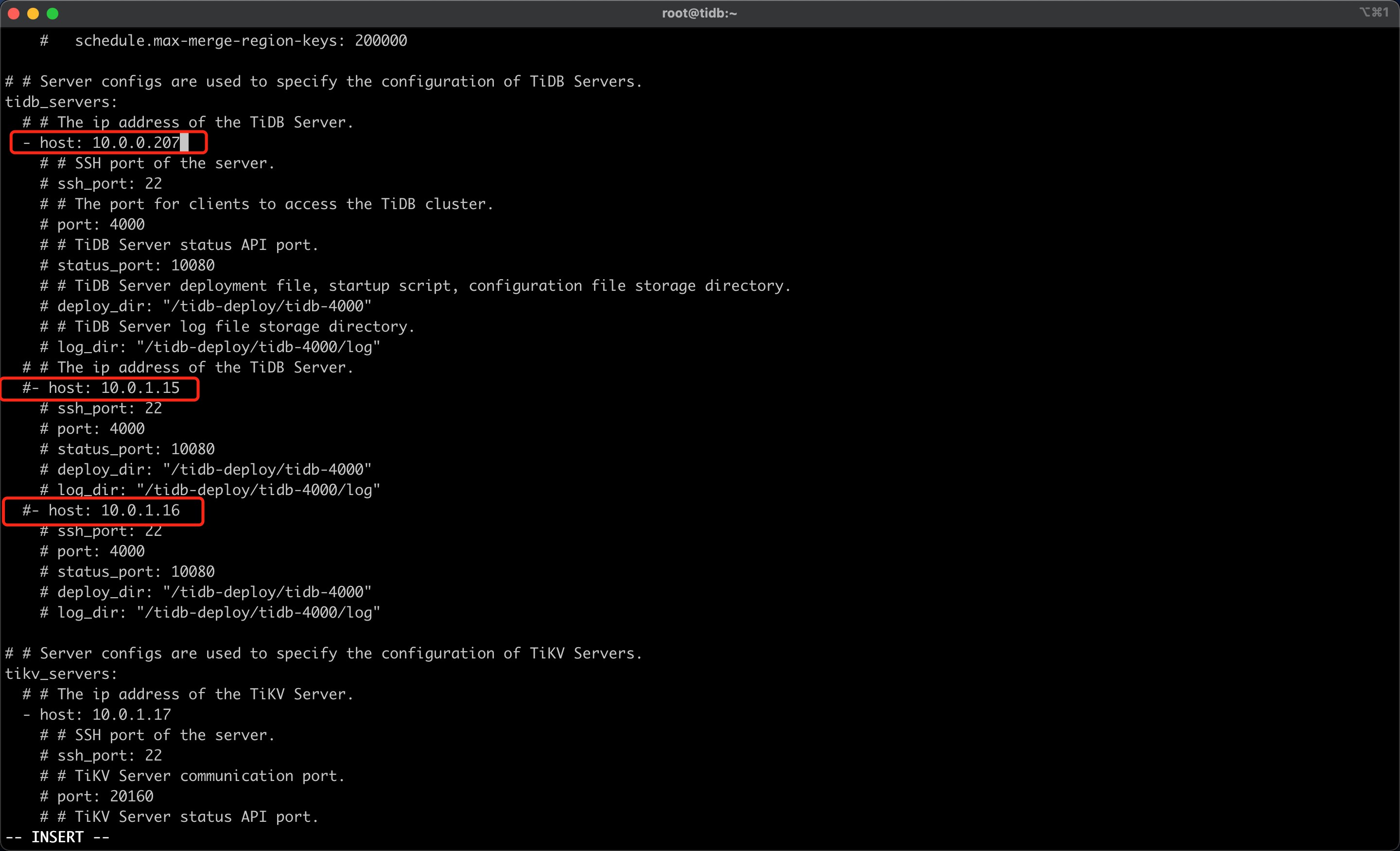
Task: Click the first TiDB '# ssh_port: 22' line under 10.0.0.207
Action: [101, 184]
